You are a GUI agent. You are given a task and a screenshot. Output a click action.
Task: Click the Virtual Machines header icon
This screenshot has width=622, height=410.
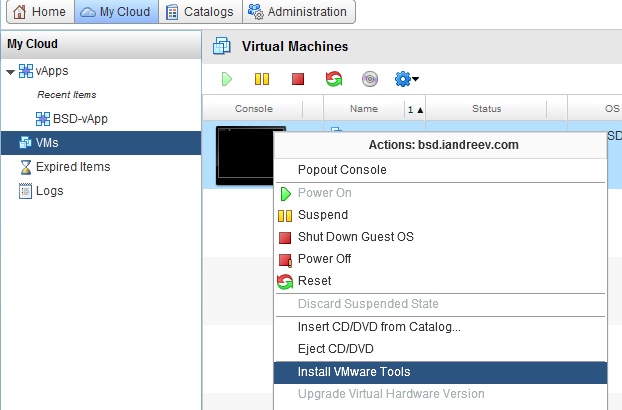221,46
